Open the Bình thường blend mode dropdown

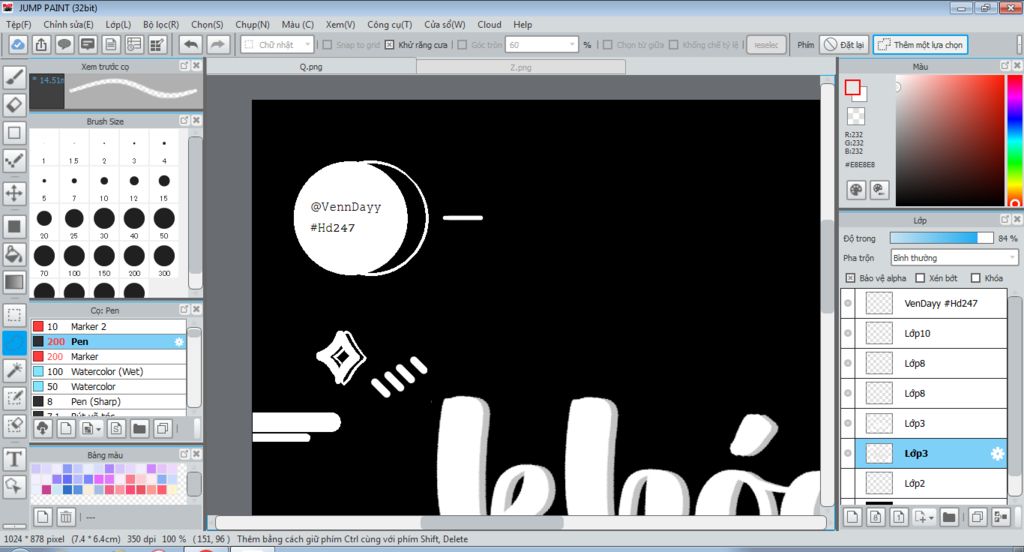tap(954, 258)
